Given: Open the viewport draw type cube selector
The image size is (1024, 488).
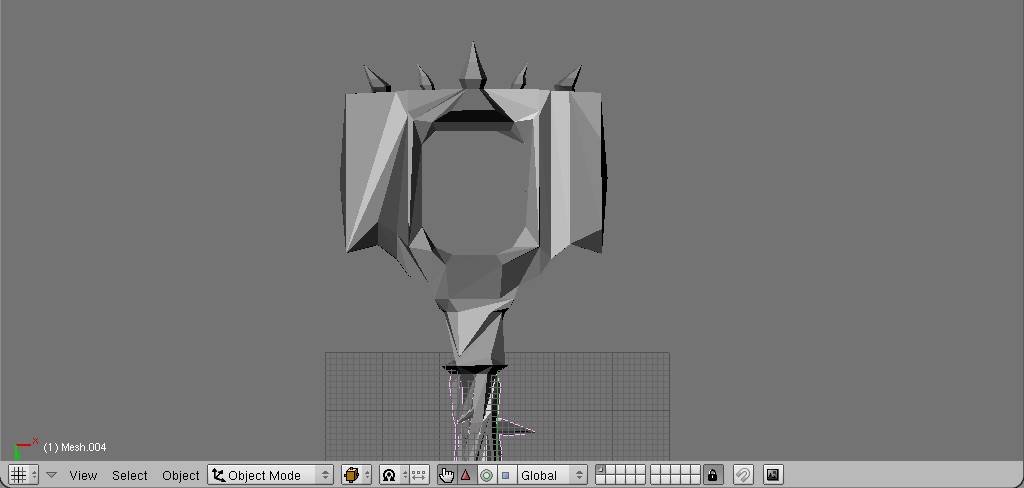Looking at the screenshot, I should 356,475.
